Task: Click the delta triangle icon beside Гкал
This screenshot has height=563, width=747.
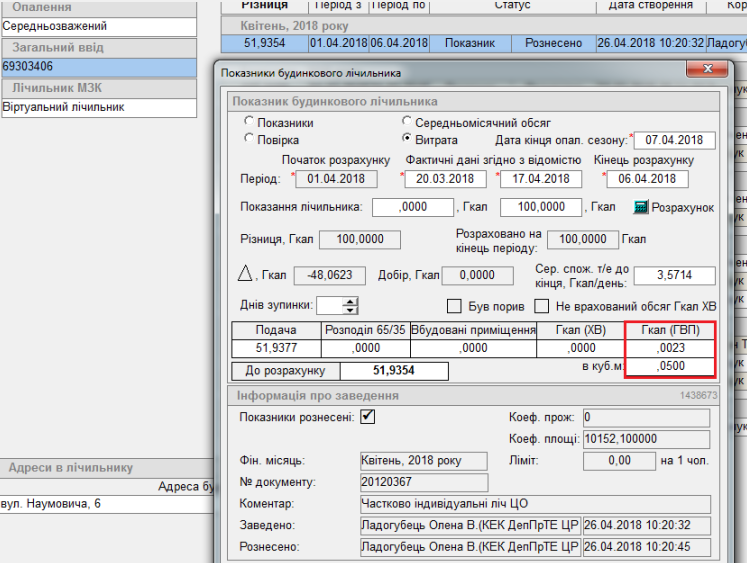Action: point(244,275)
